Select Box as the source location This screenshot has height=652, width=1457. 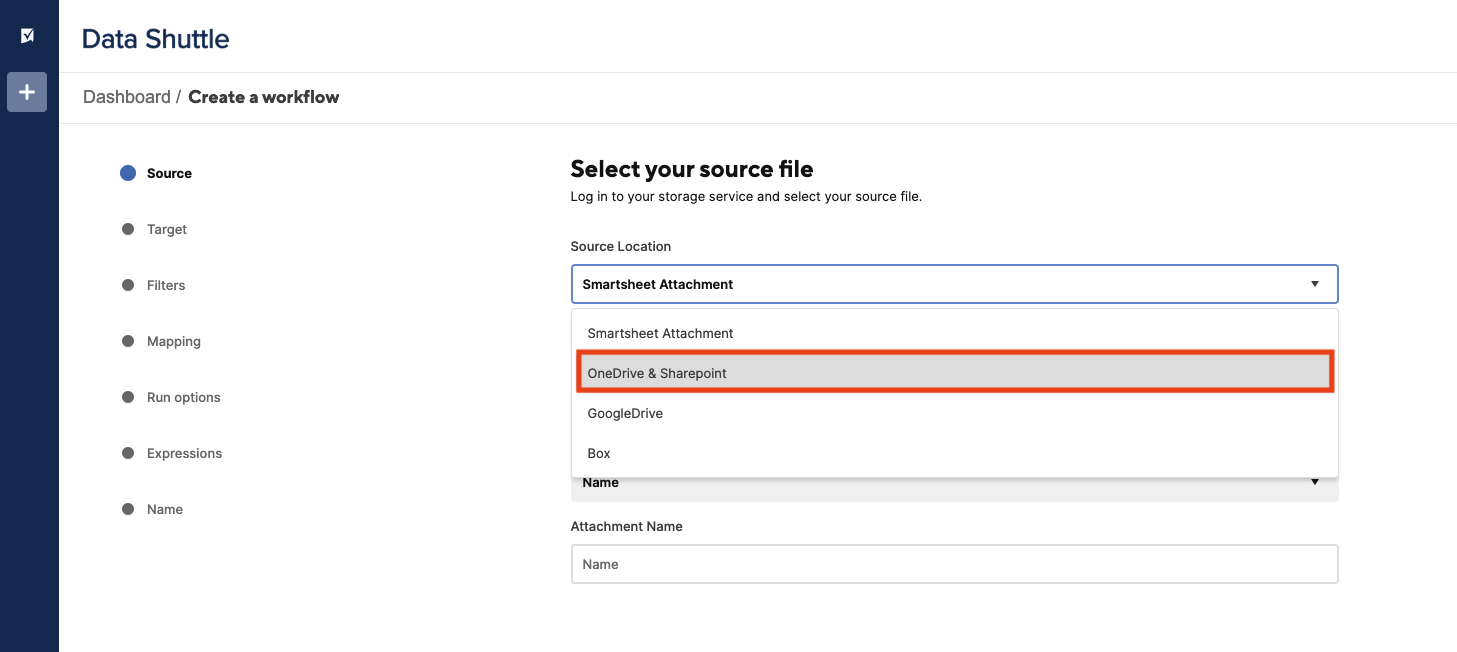(x=598, y=453)
